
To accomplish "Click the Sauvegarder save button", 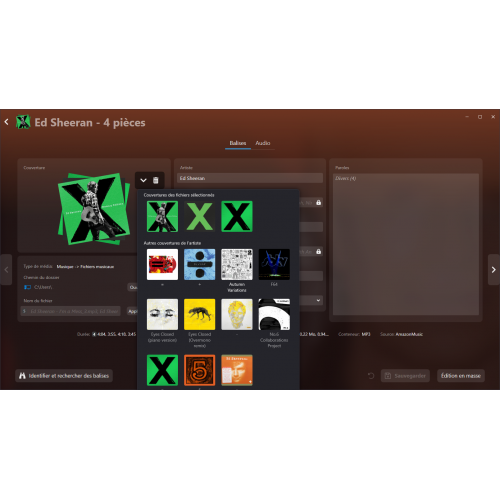I will point(405,376).
